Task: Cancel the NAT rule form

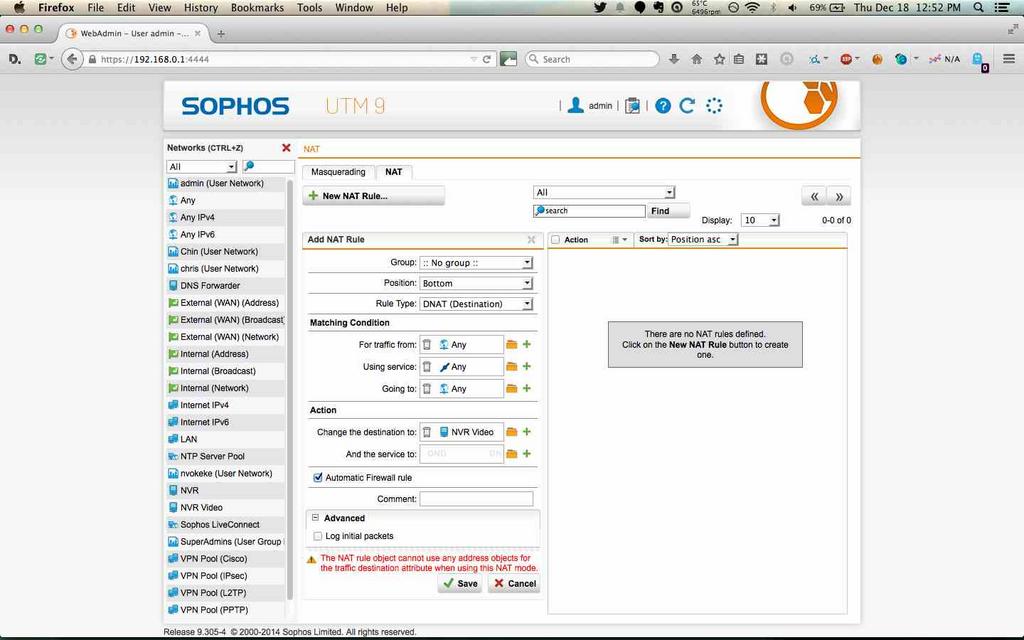Action: point(514,584)
